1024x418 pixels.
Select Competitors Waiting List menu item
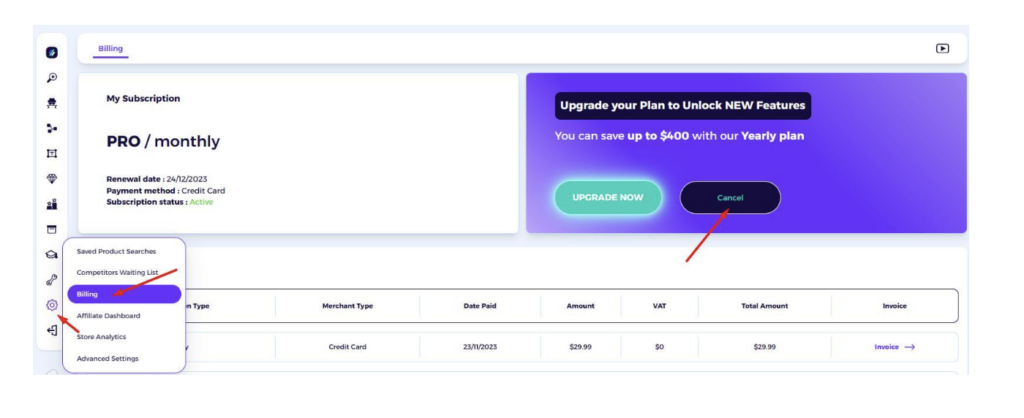pyautogui.click(x=117, y=272)
